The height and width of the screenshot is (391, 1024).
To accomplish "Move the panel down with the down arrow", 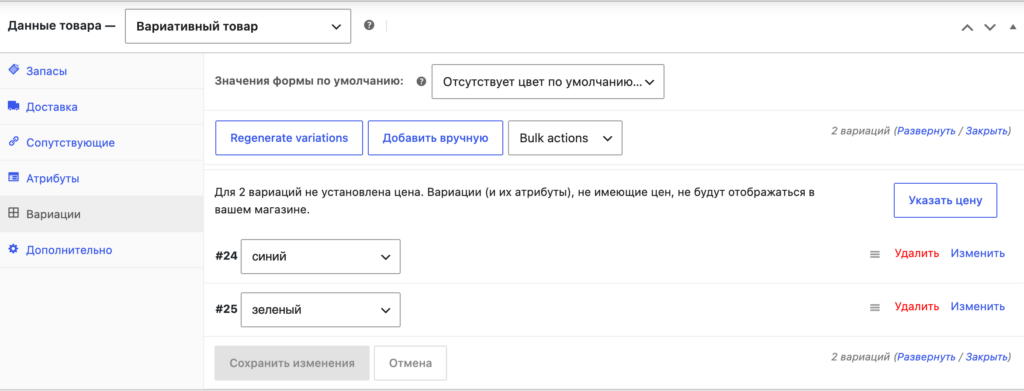I will pyautogui.click(x=990, y=27).
